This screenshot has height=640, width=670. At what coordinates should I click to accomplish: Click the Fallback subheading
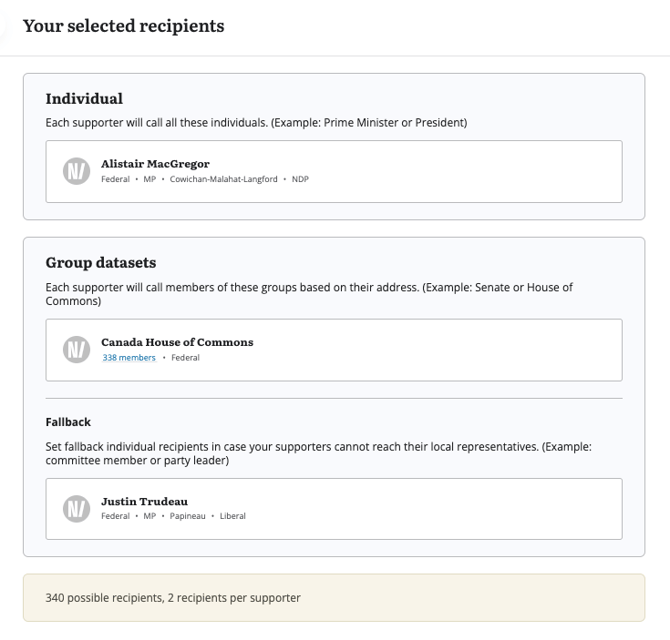pos(68,422)
